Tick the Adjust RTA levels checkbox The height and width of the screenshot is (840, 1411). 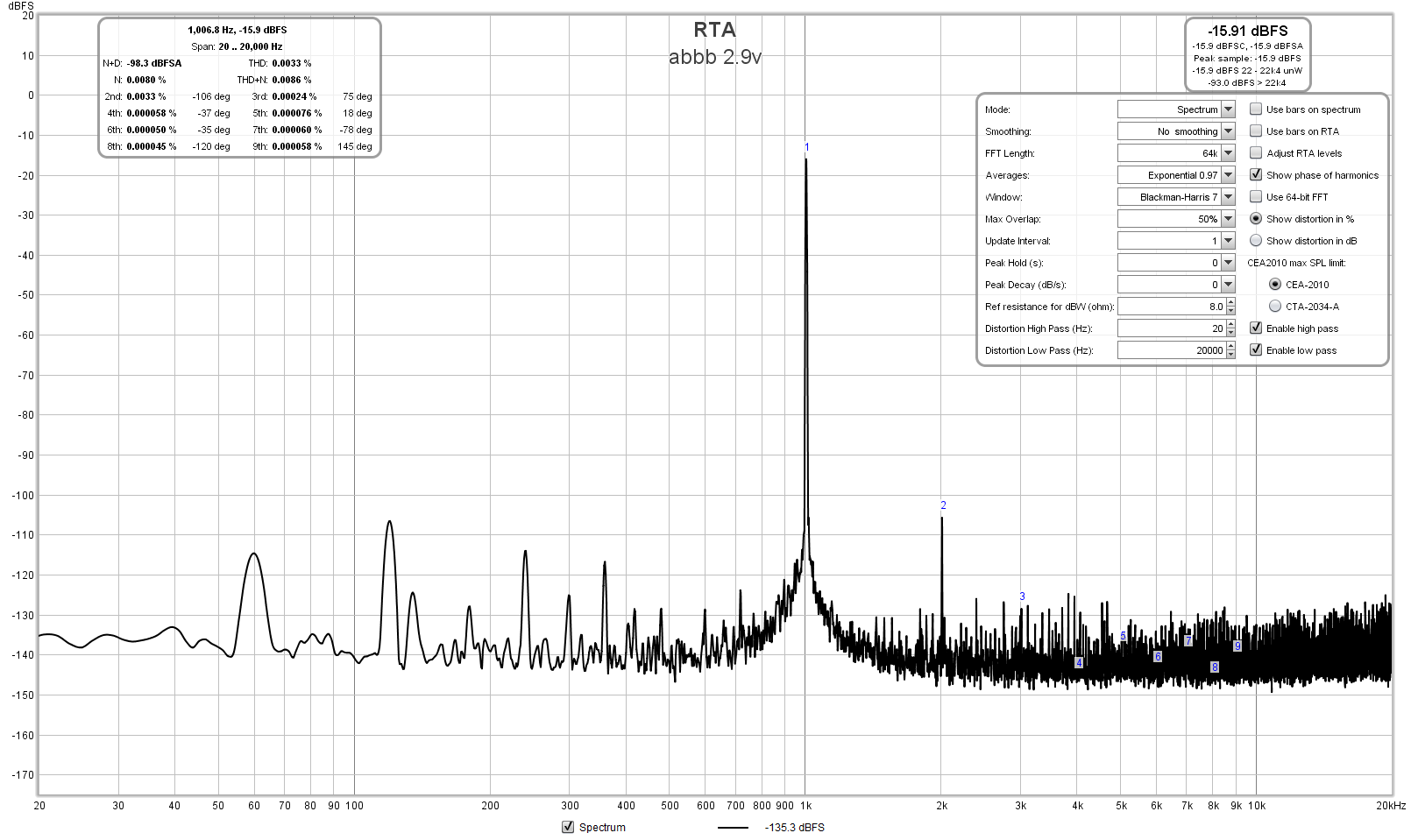[x=1256, y=153]
